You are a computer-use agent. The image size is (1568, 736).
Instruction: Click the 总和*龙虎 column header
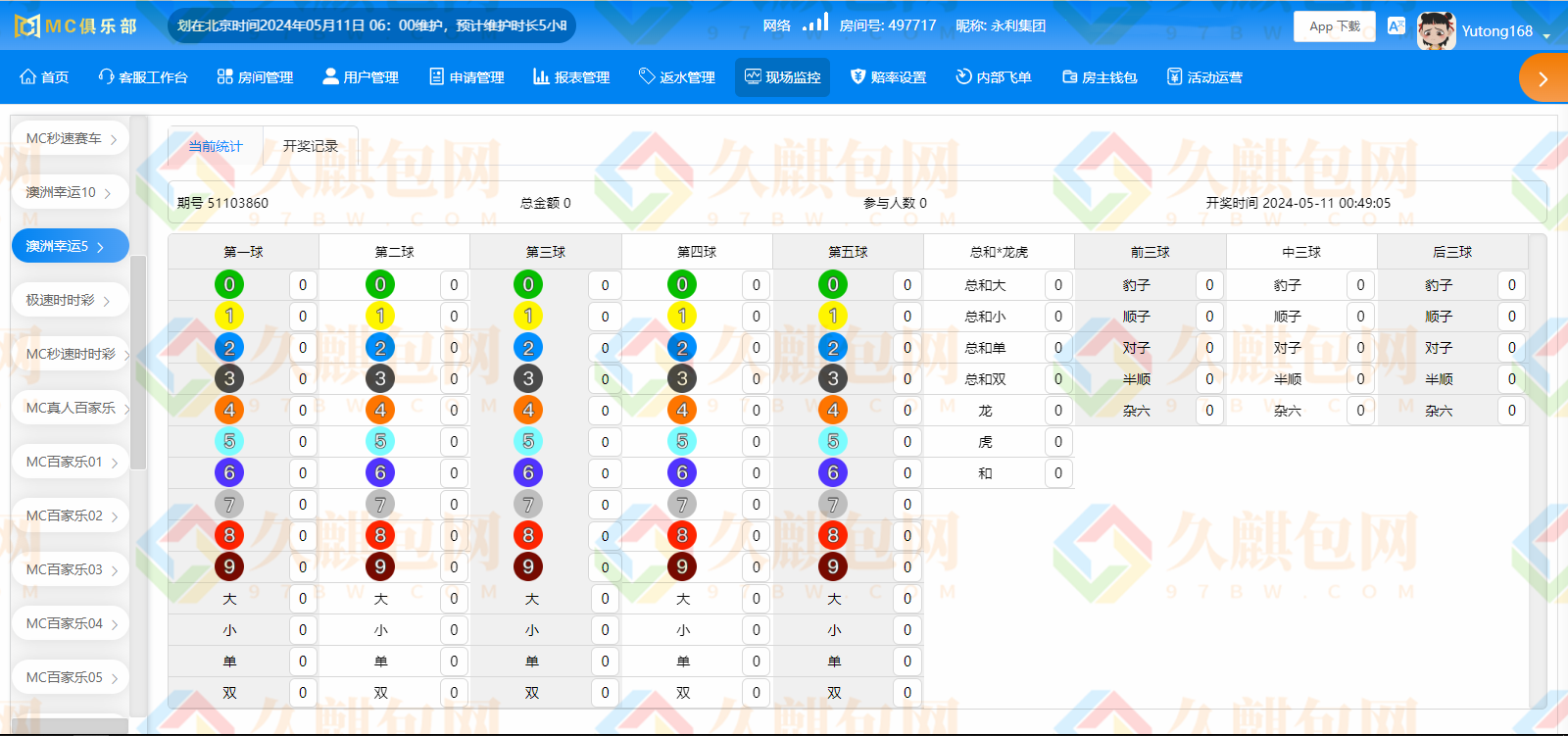coord(1000,252)
